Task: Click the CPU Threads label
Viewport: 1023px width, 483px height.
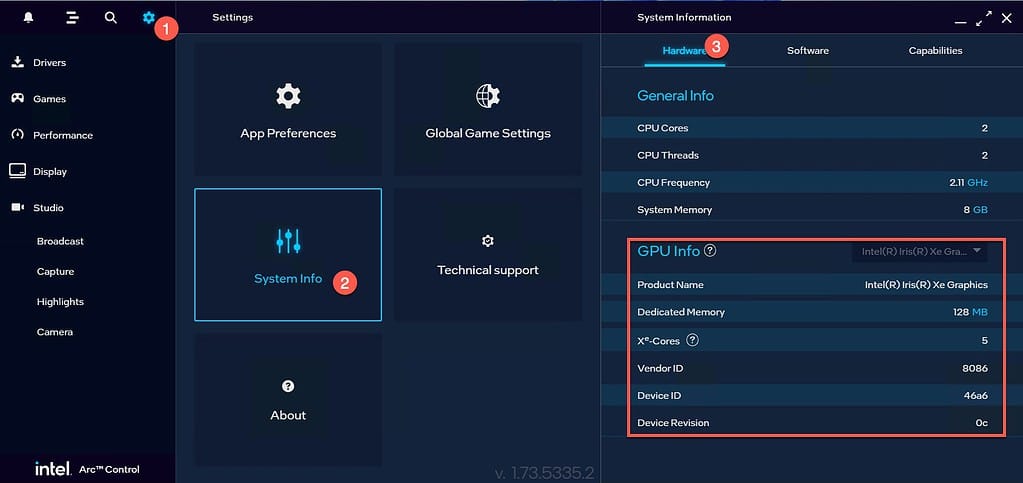Action: coord(667,155)
